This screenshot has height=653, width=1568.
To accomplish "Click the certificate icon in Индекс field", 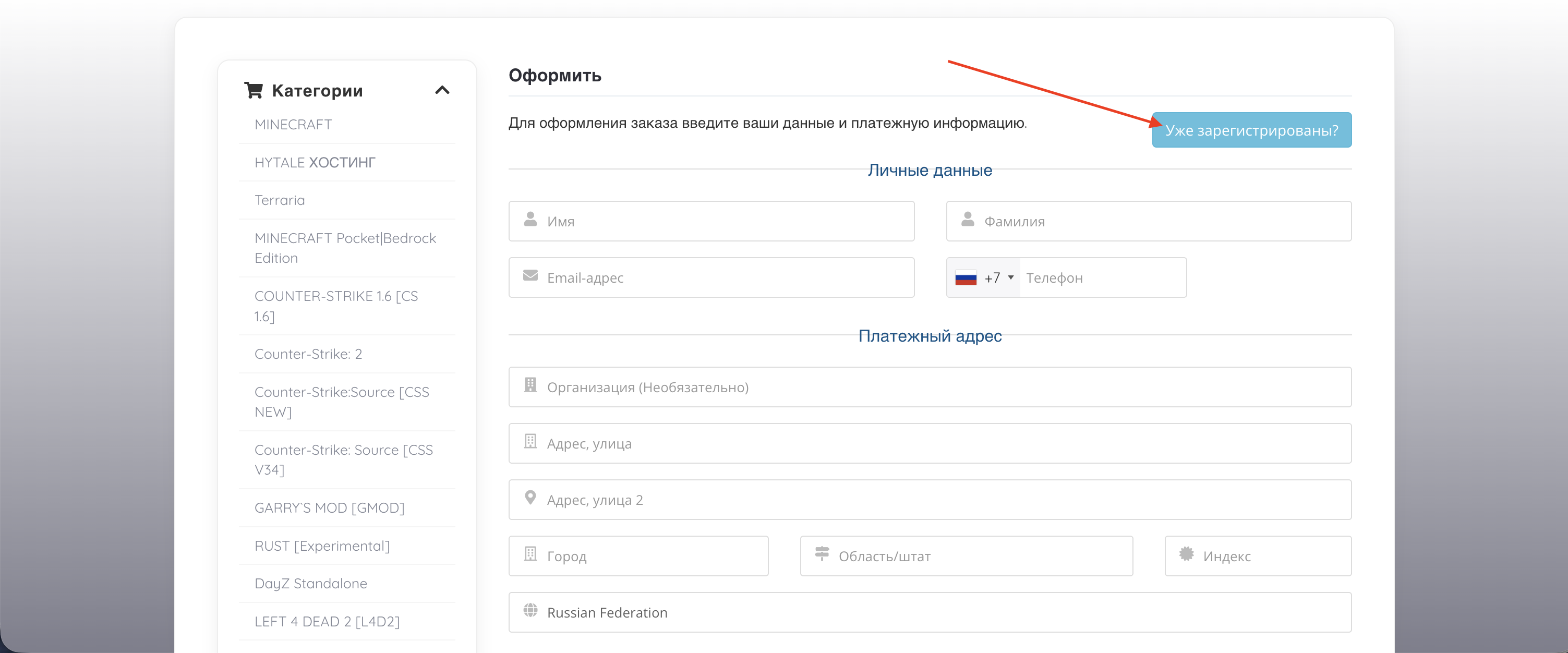I will coord(1186,554).
